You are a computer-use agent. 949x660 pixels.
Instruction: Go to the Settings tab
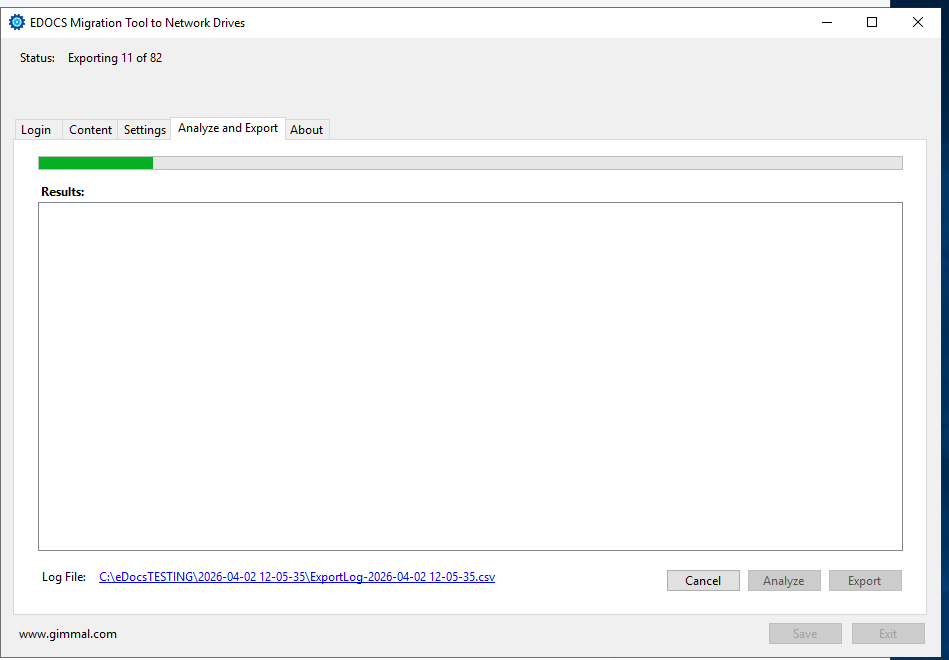(x=145, y=130)
